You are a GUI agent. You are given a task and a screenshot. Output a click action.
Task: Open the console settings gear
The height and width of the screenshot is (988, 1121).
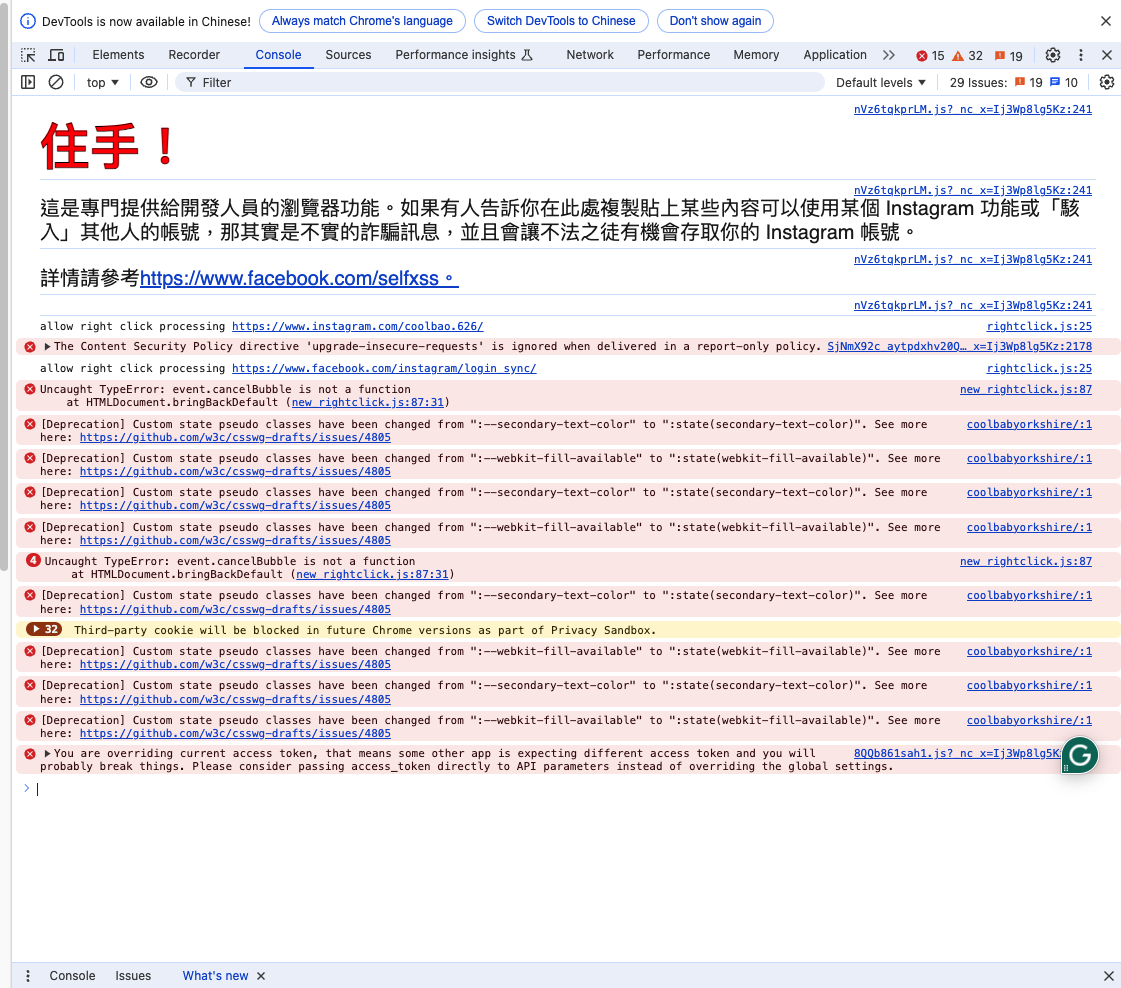pos(1107,82)
